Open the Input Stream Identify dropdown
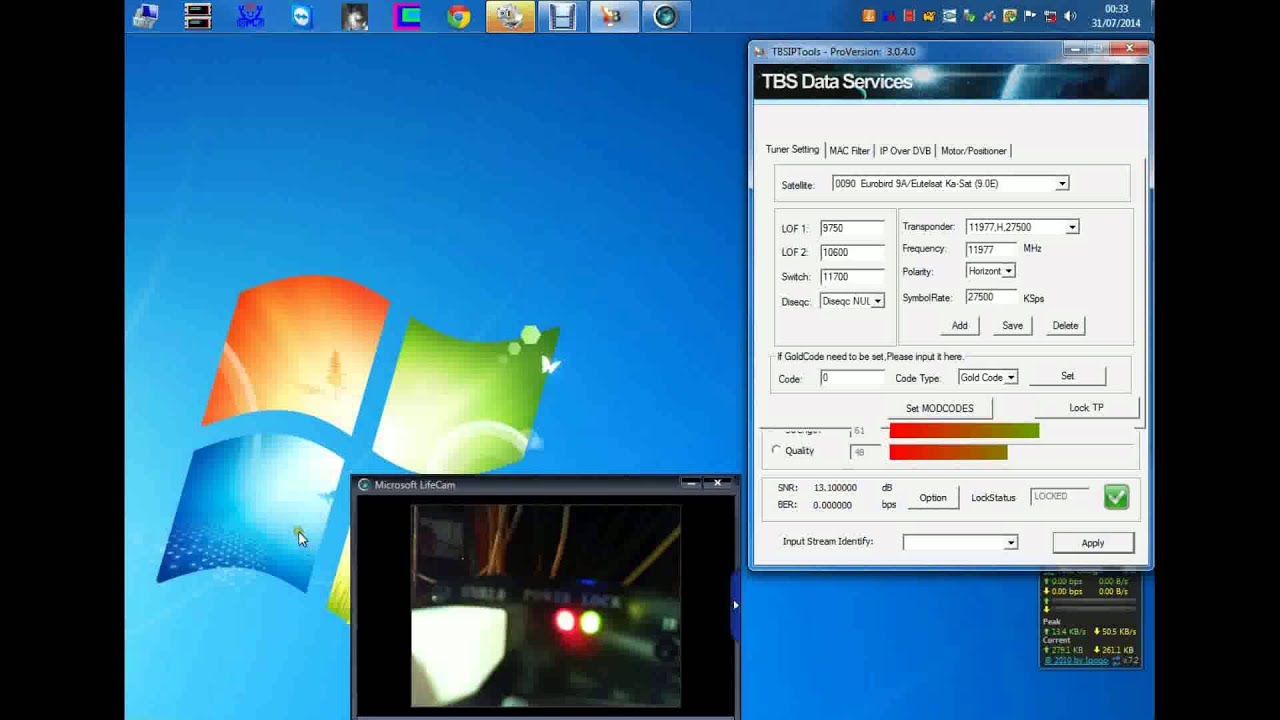 pos(1011,542)
